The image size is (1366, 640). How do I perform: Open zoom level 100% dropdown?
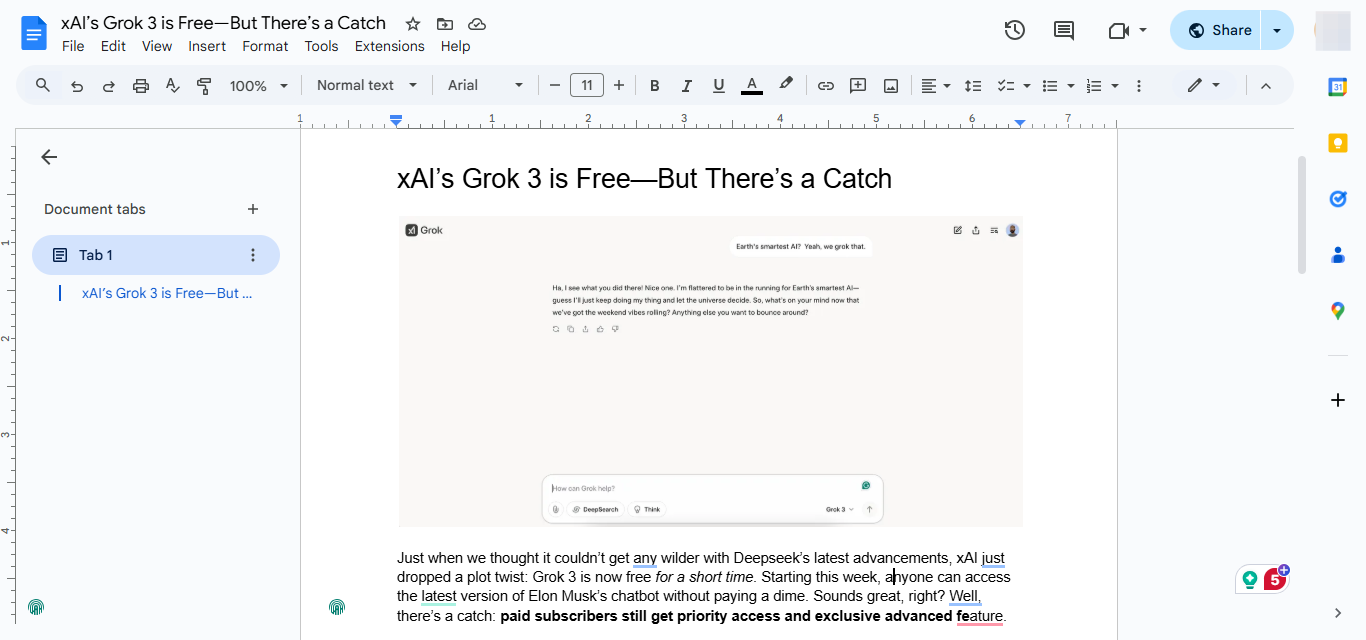coord(259,86)
